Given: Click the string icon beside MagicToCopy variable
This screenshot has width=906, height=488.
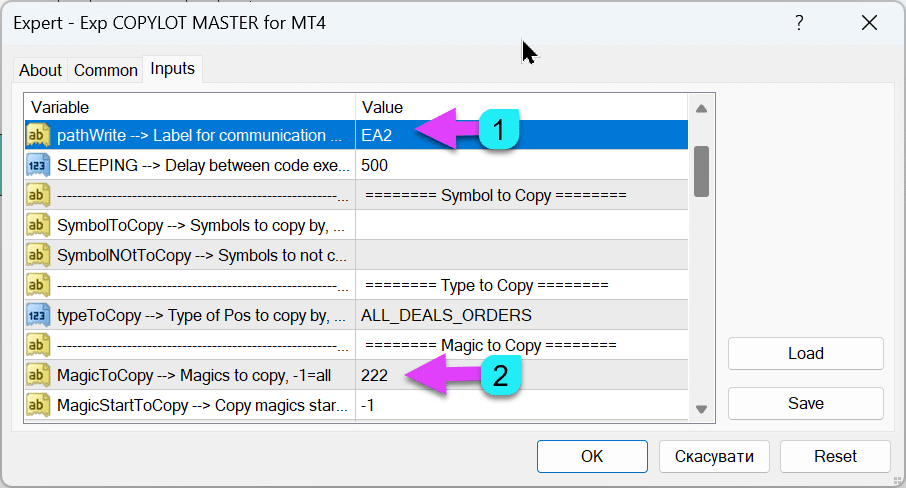Looking at the screenshot, I should pos(39,375).
